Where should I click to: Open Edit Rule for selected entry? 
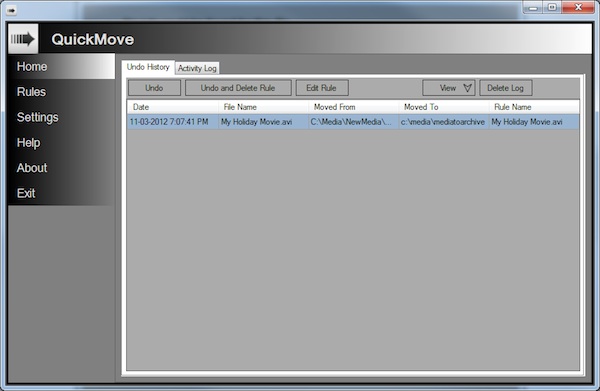pyautogui.click(x=321, y=88)
